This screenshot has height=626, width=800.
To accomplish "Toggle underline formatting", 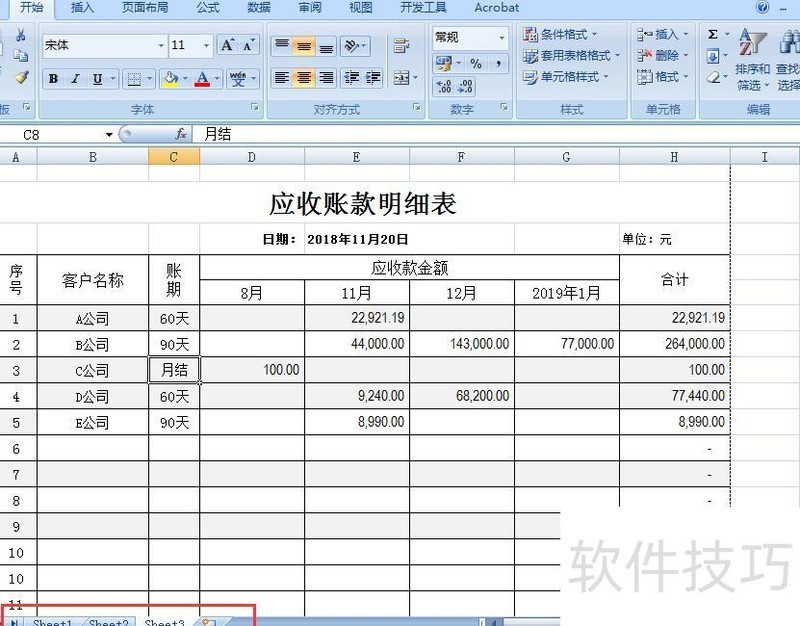I will [97, 78].
